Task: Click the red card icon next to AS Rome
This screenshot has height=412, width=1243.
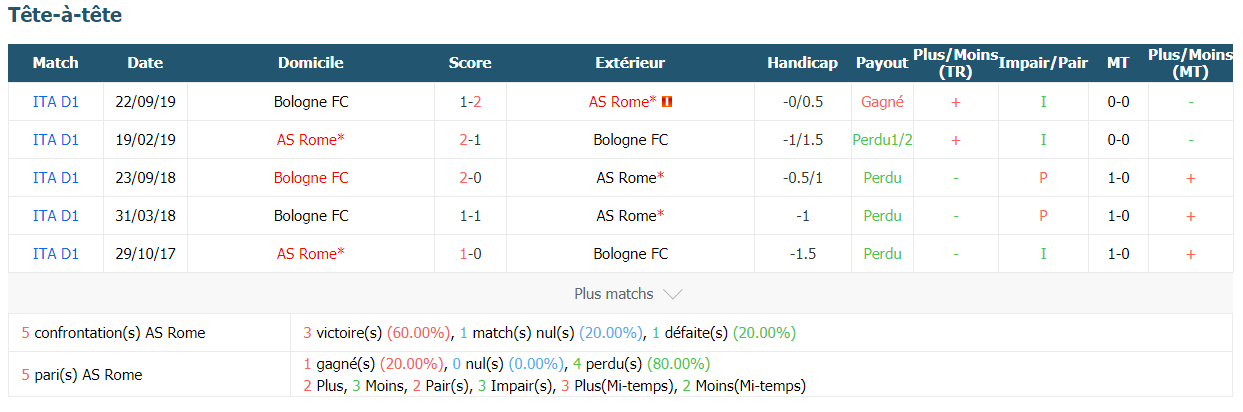Action: click(x=667, y=102)
